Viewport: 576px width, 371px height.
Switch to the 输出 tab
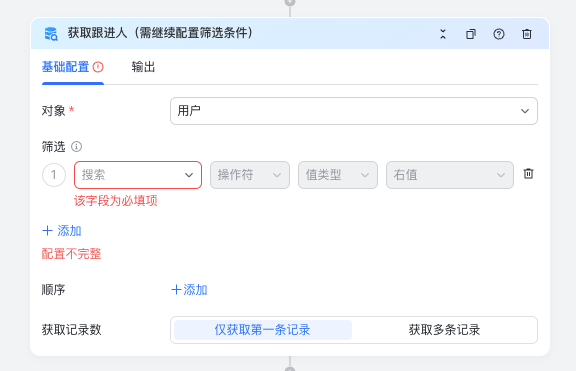pyautogui.click(x=143, y=67)
